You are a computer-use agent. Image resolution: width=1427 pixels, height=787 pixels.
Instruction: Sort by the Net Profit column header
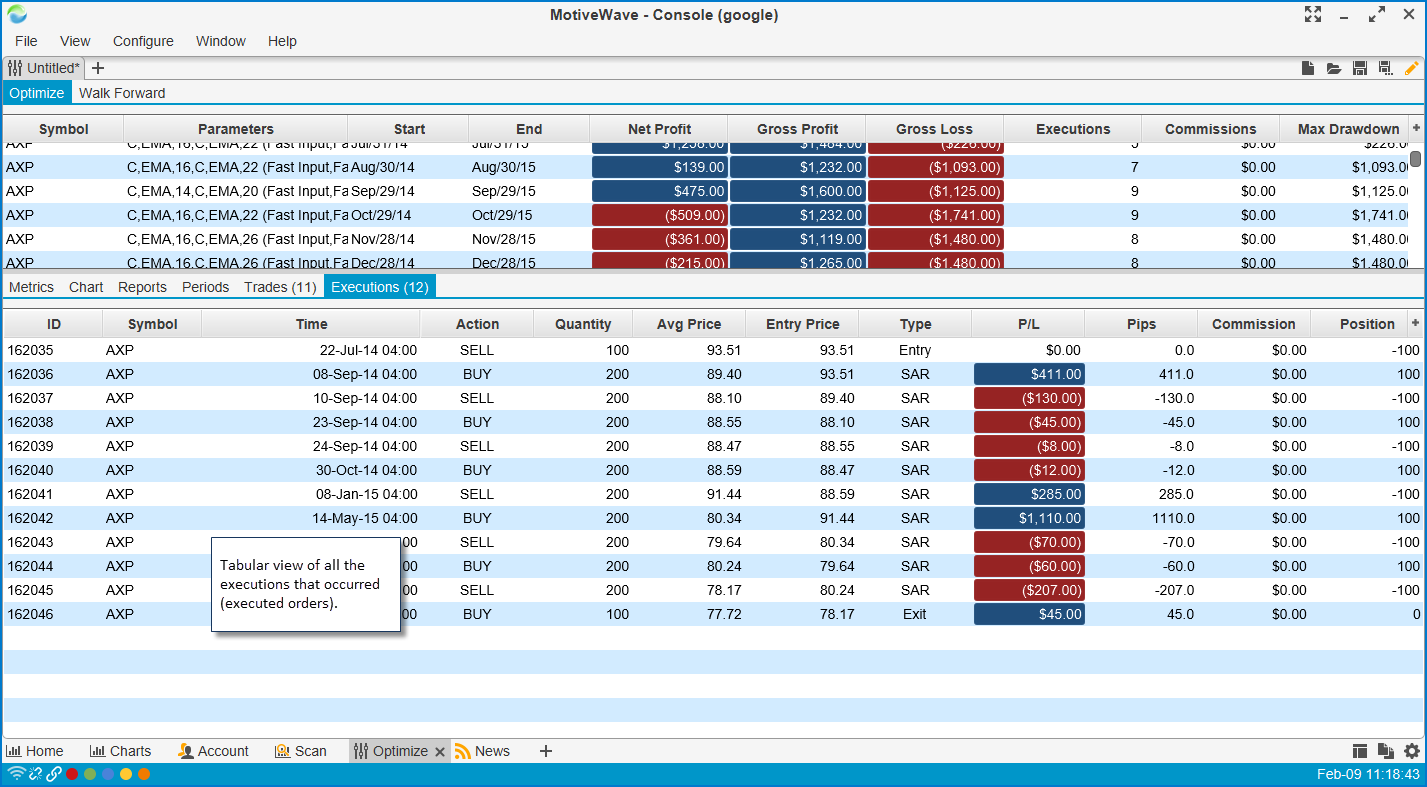[x=659, y=129]
